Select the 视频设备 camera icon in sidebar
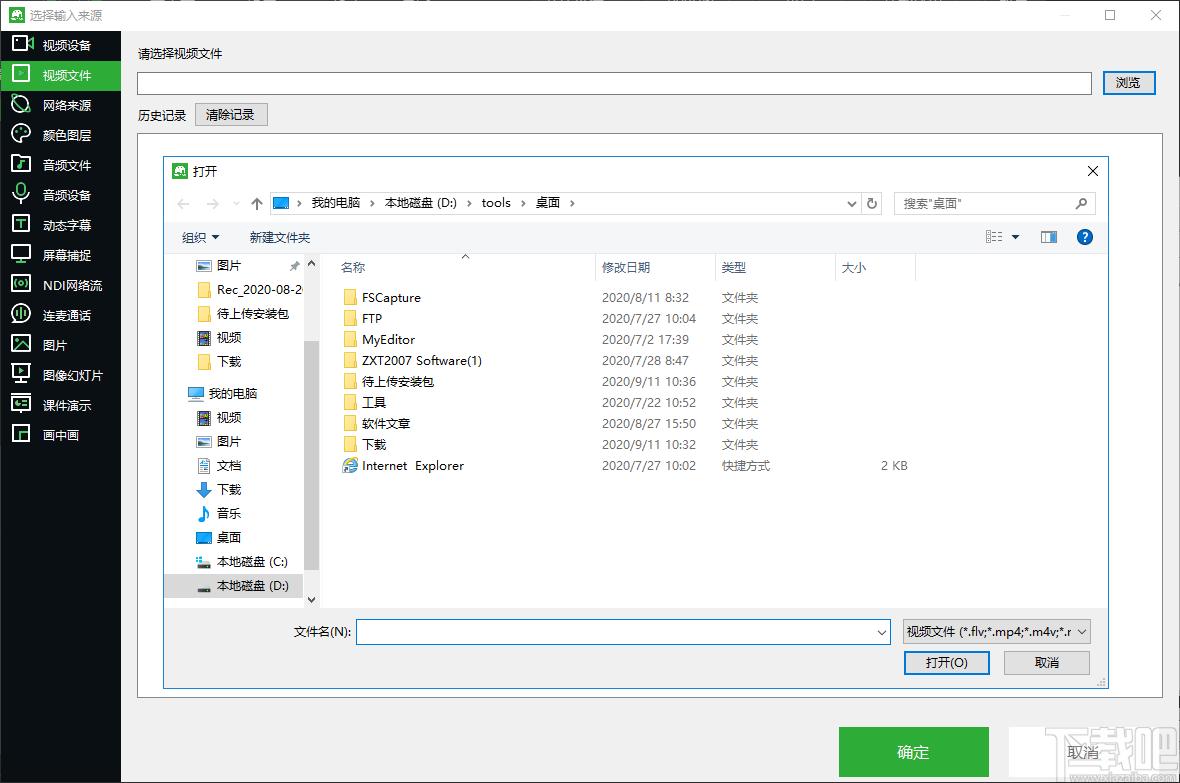 click(x=22, y=44)
